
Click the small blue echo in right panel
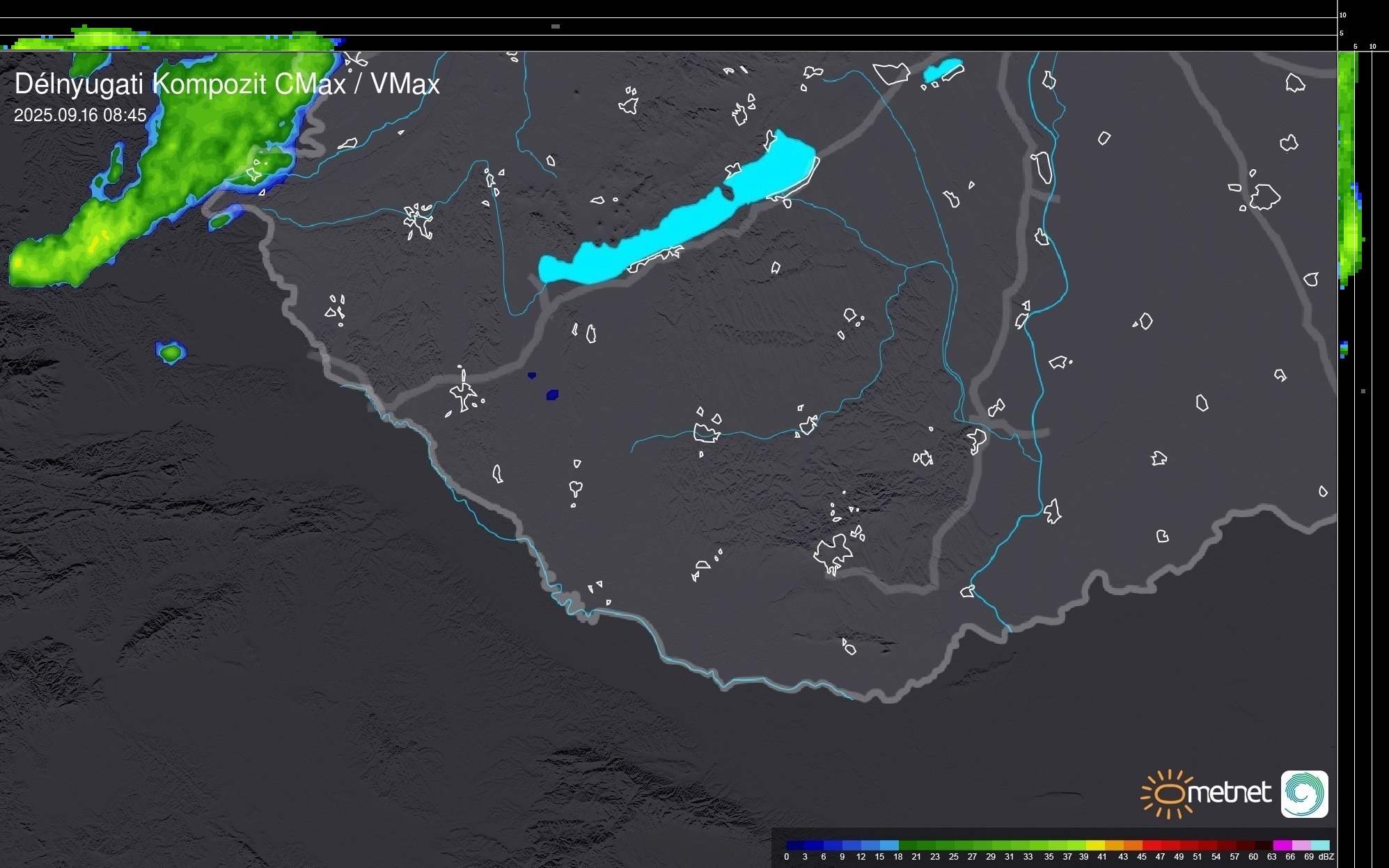coord(1344,348)
